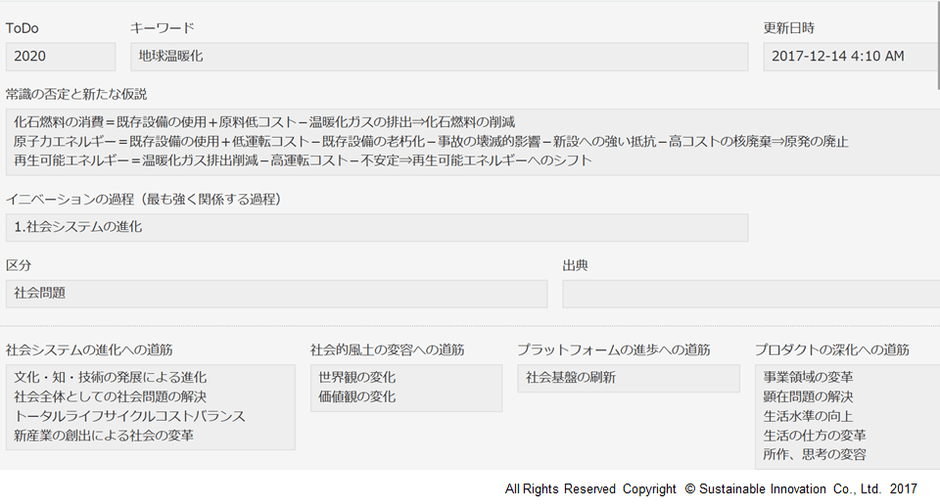Click the ToDo label
940x504 pixels.
22,28
